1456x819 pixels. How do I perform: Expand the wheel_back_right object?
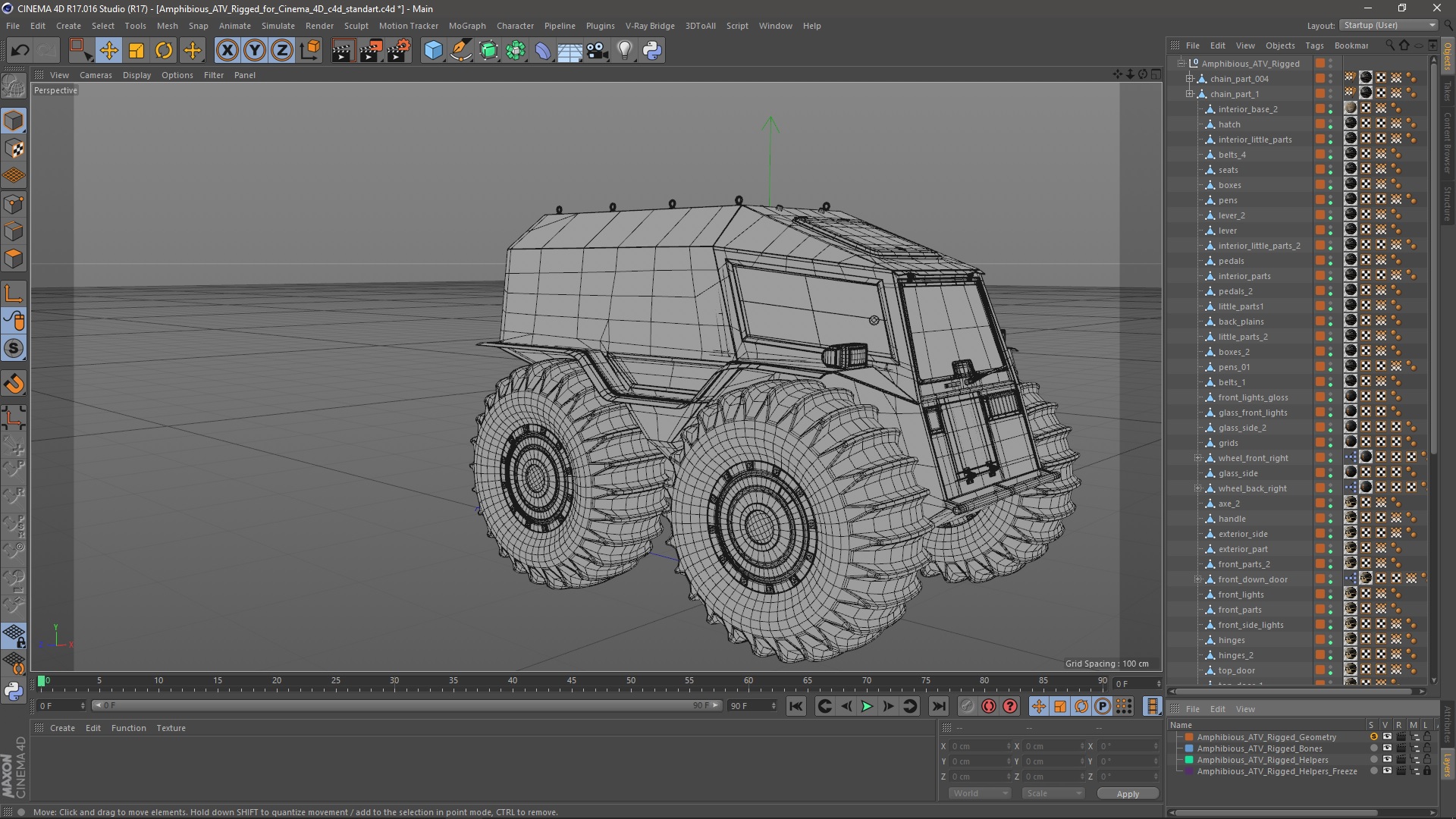1197,488
